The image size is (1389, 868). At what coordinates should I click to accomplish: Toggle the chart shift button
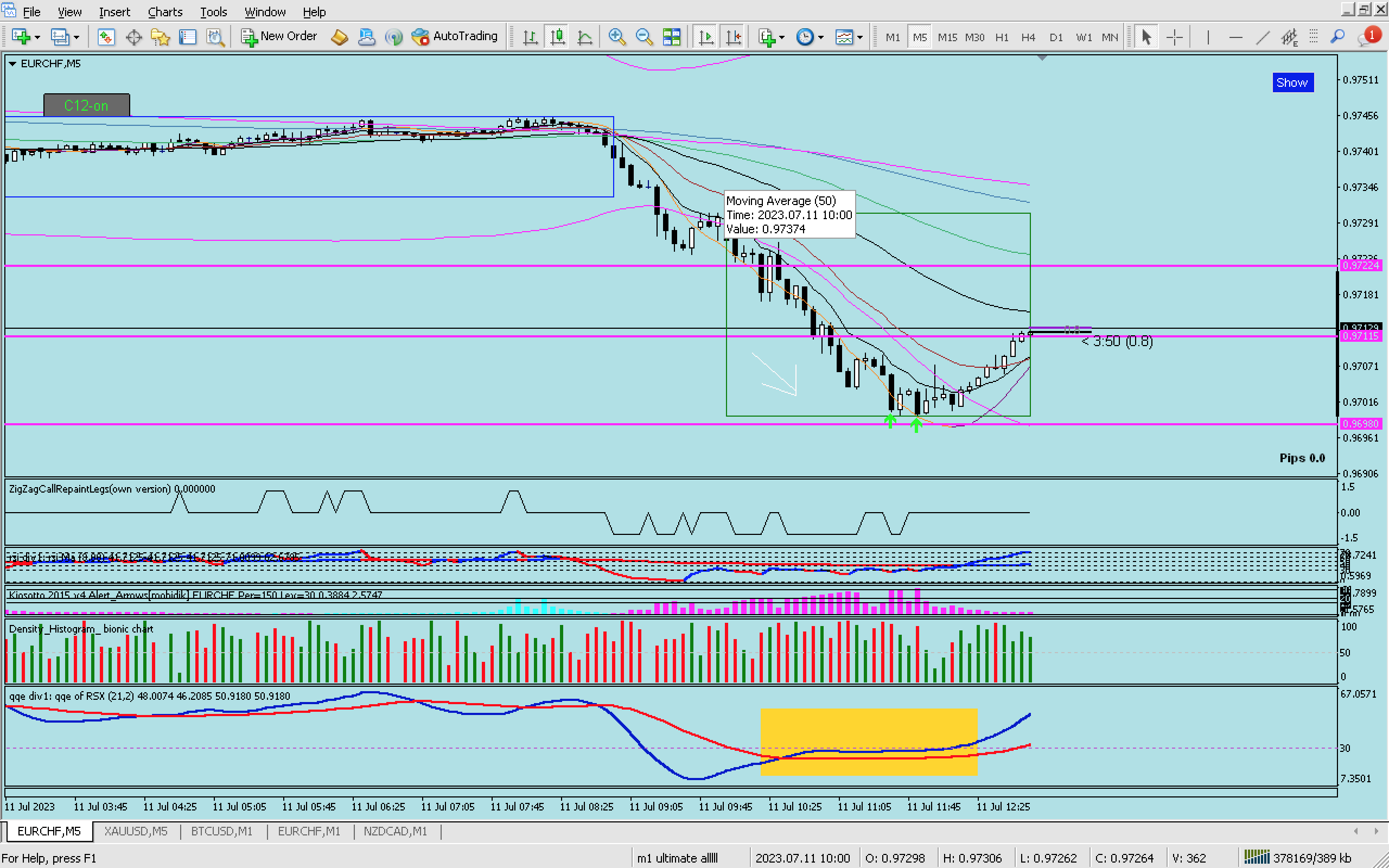point(734,37)
